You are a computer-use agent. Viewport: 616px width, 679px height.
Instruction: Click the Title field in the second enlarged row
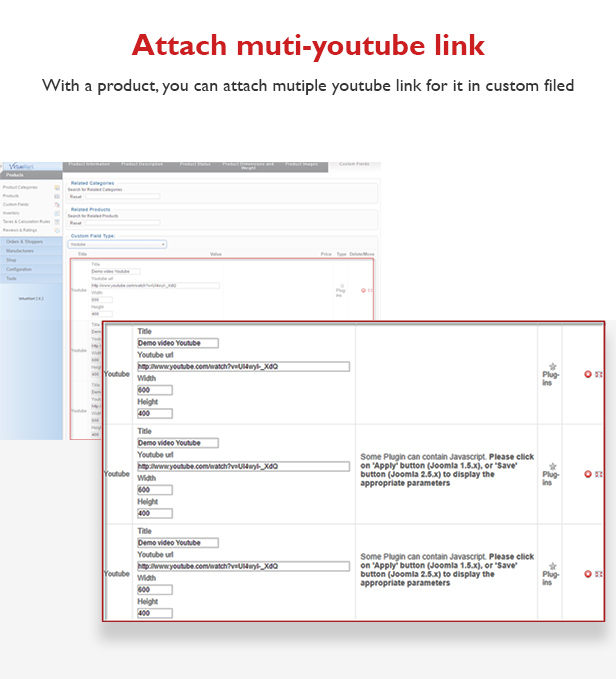178,443
